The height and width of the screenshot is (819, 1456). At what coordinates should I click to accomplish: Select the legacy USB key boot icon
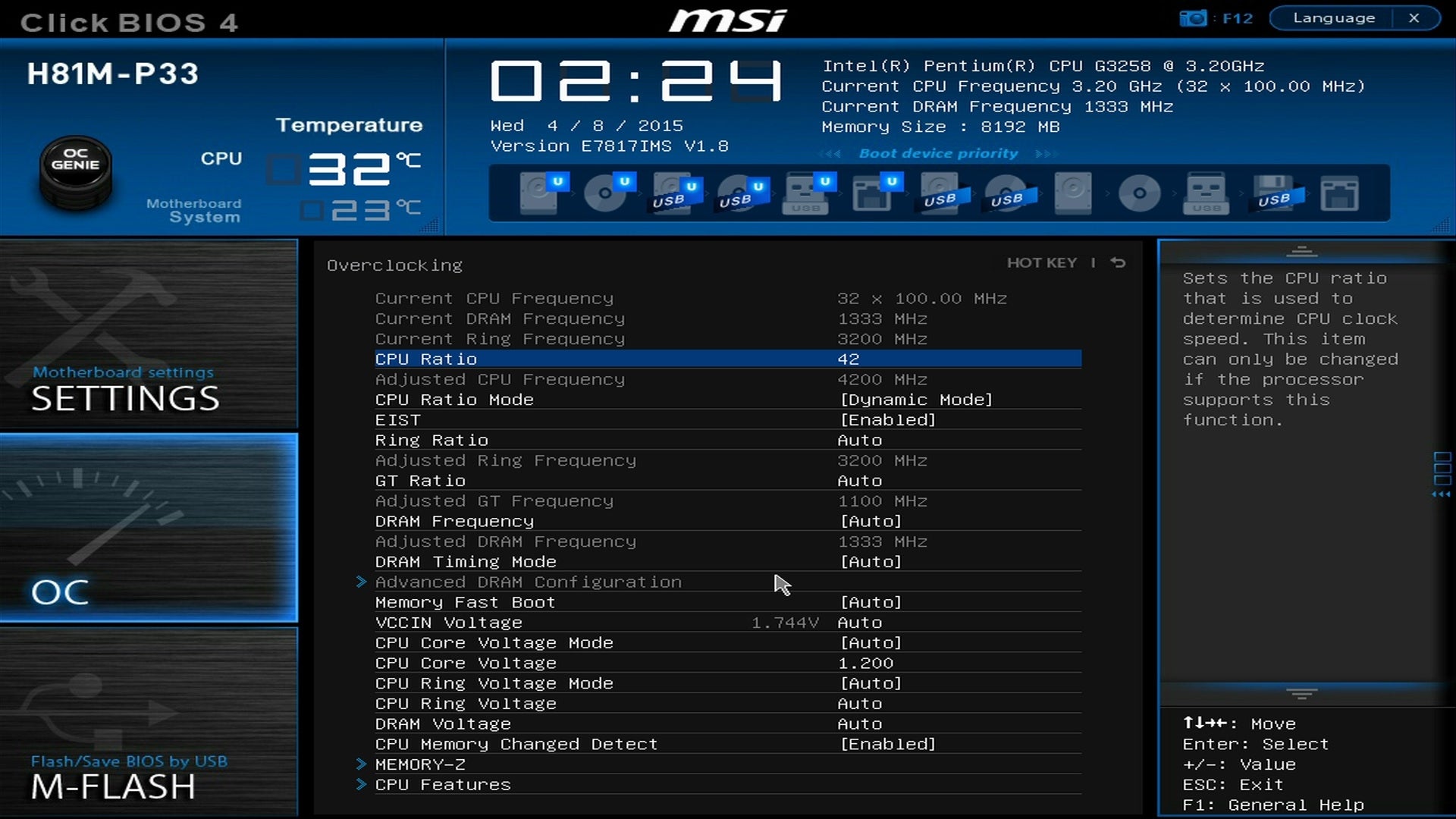(x=1206, y=193)
